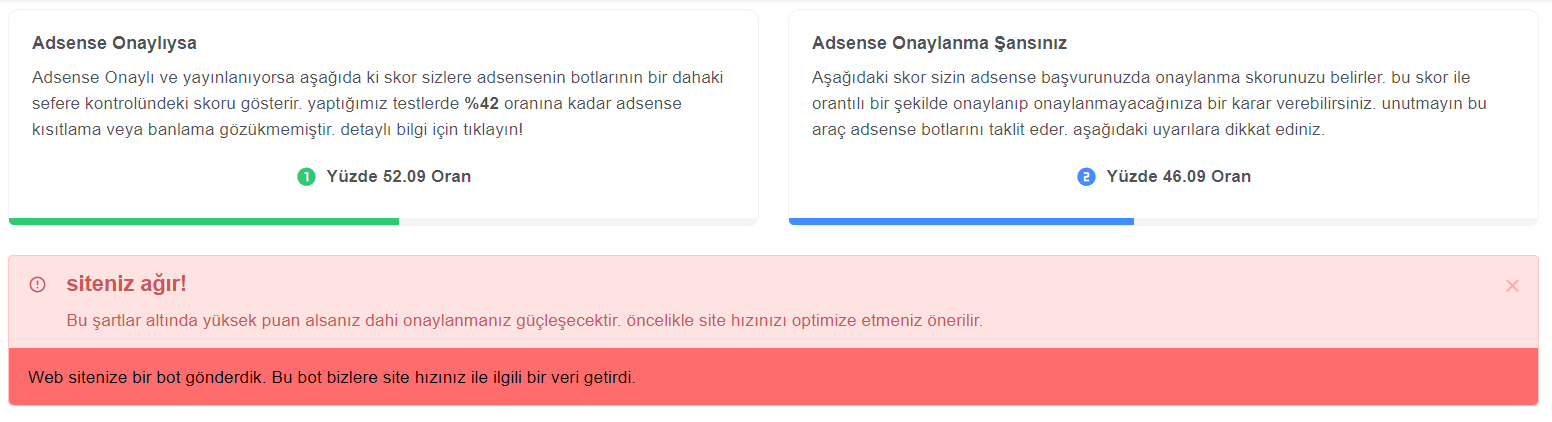Dismiss the 'siteniz ağır!' alert with X
The width and height of the screenshot is (1552, 422).
click(1512, 286)
